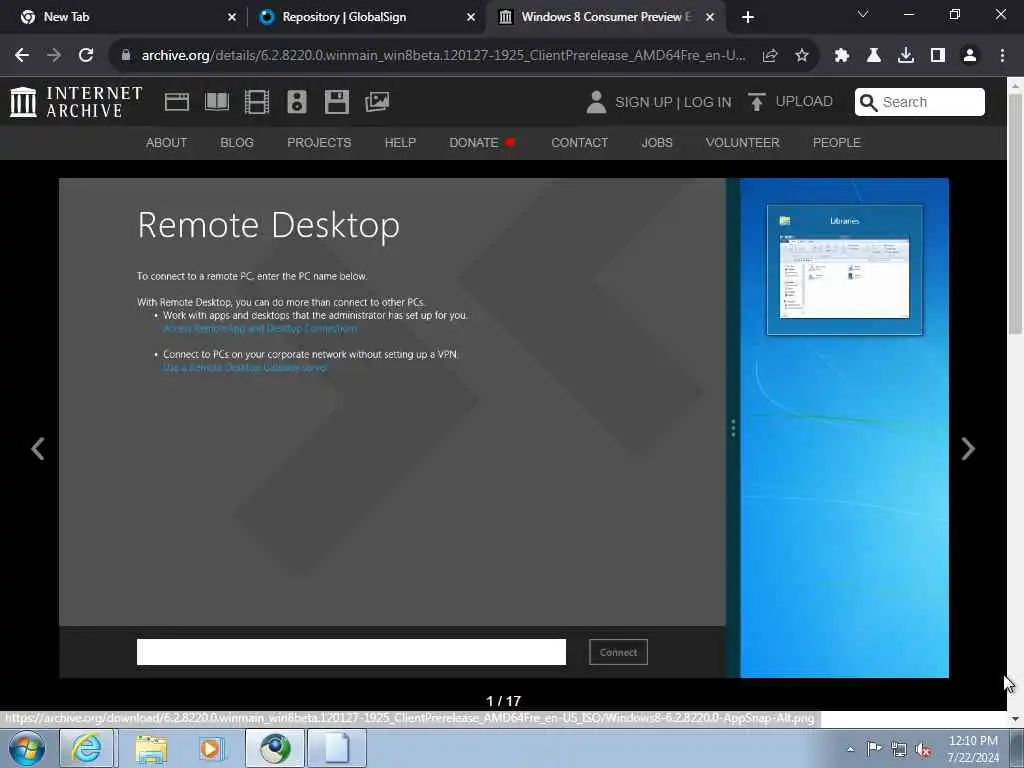The height and width of the screenshot is (768, 1024).
Task: Open the PEOPLE link
Action: point(837,142)
